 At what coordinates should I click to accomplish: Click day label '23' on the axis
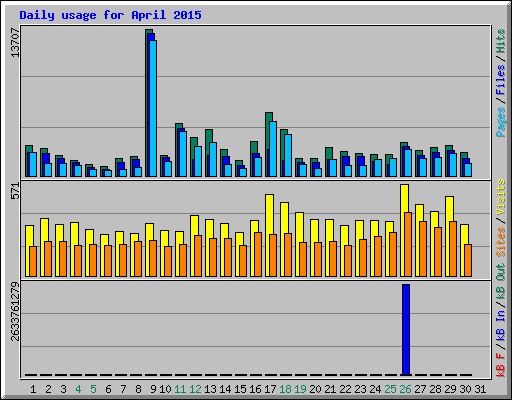tap(360, 389)
